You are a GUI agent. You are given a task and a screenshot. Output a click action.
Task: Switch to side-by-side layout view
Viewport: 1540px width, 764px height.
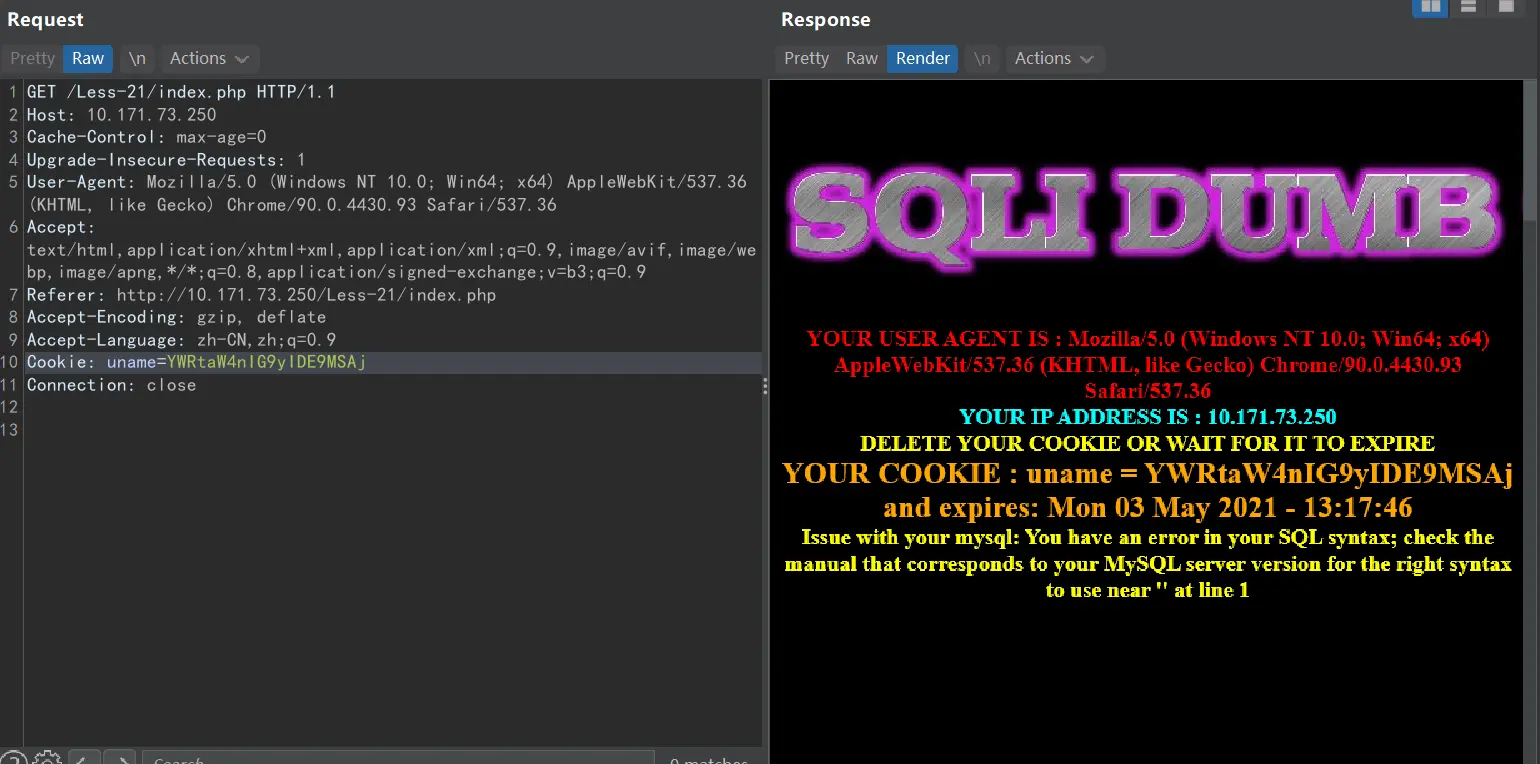[1430, 7]
